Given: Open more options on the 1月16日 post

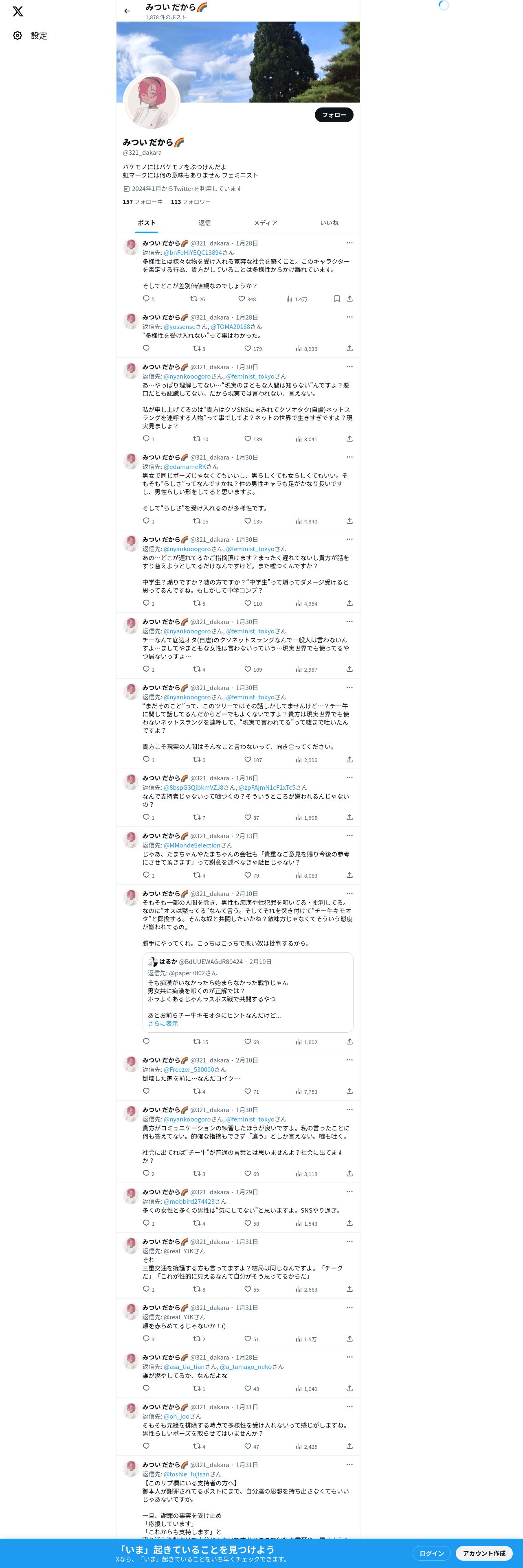Looking at the screenshot, I should click(x=349, y=778).
